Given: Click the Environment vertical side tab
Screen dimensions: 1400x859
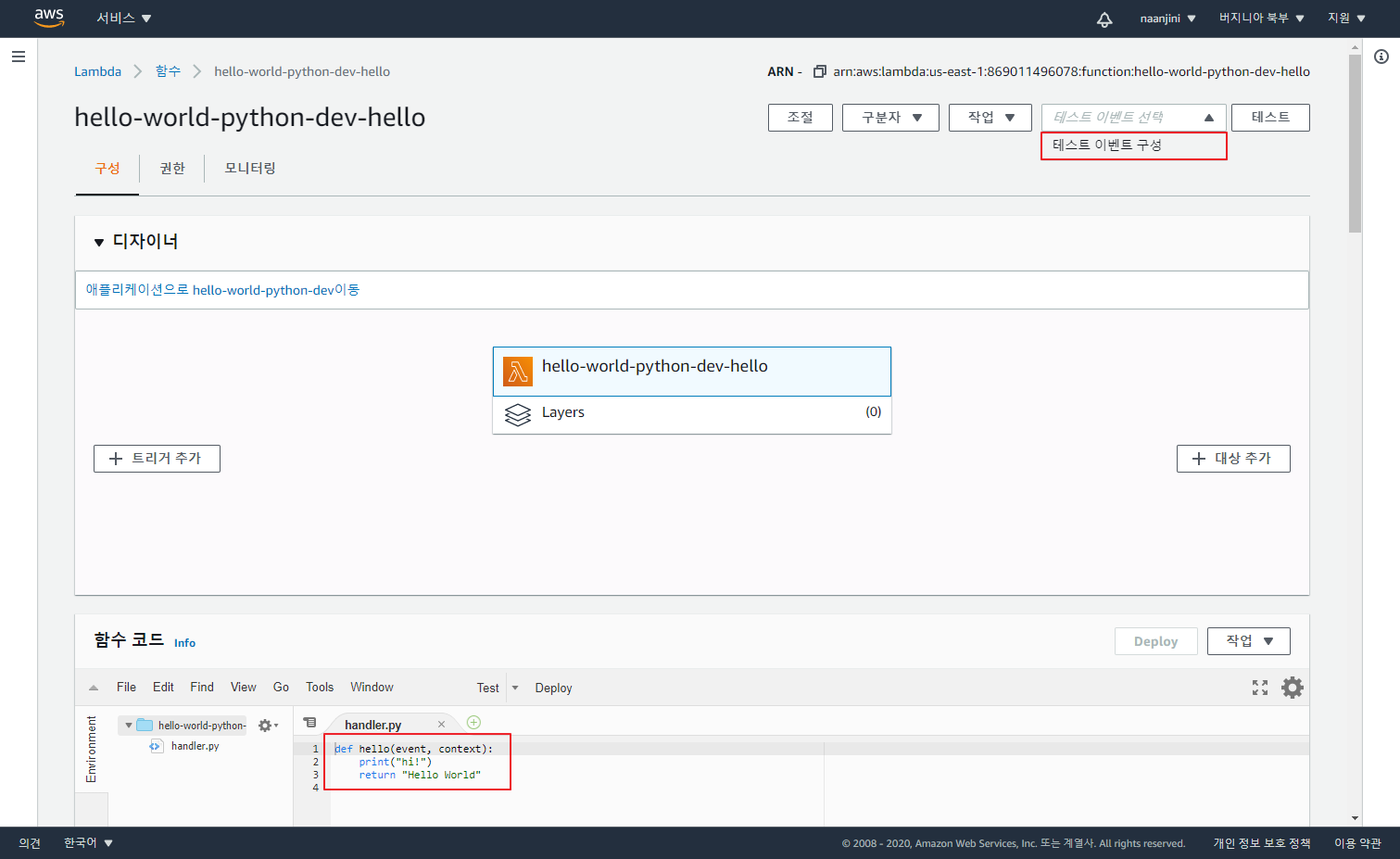Looking at the screenshot, I should point(91,749).
